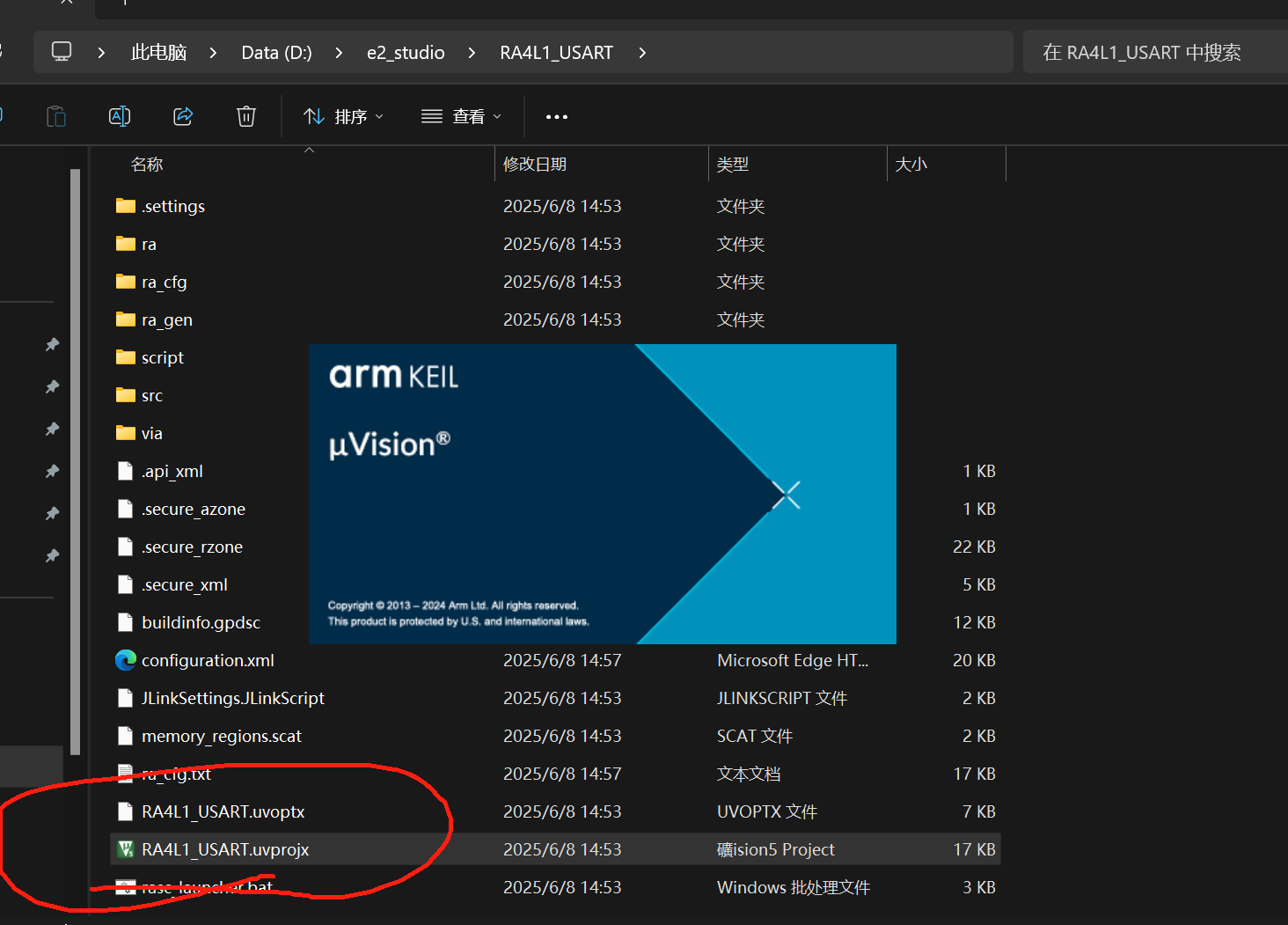Click the Share icon in toolbar
This screenshot has height=925, width=1288.
(x=183, y=116)
